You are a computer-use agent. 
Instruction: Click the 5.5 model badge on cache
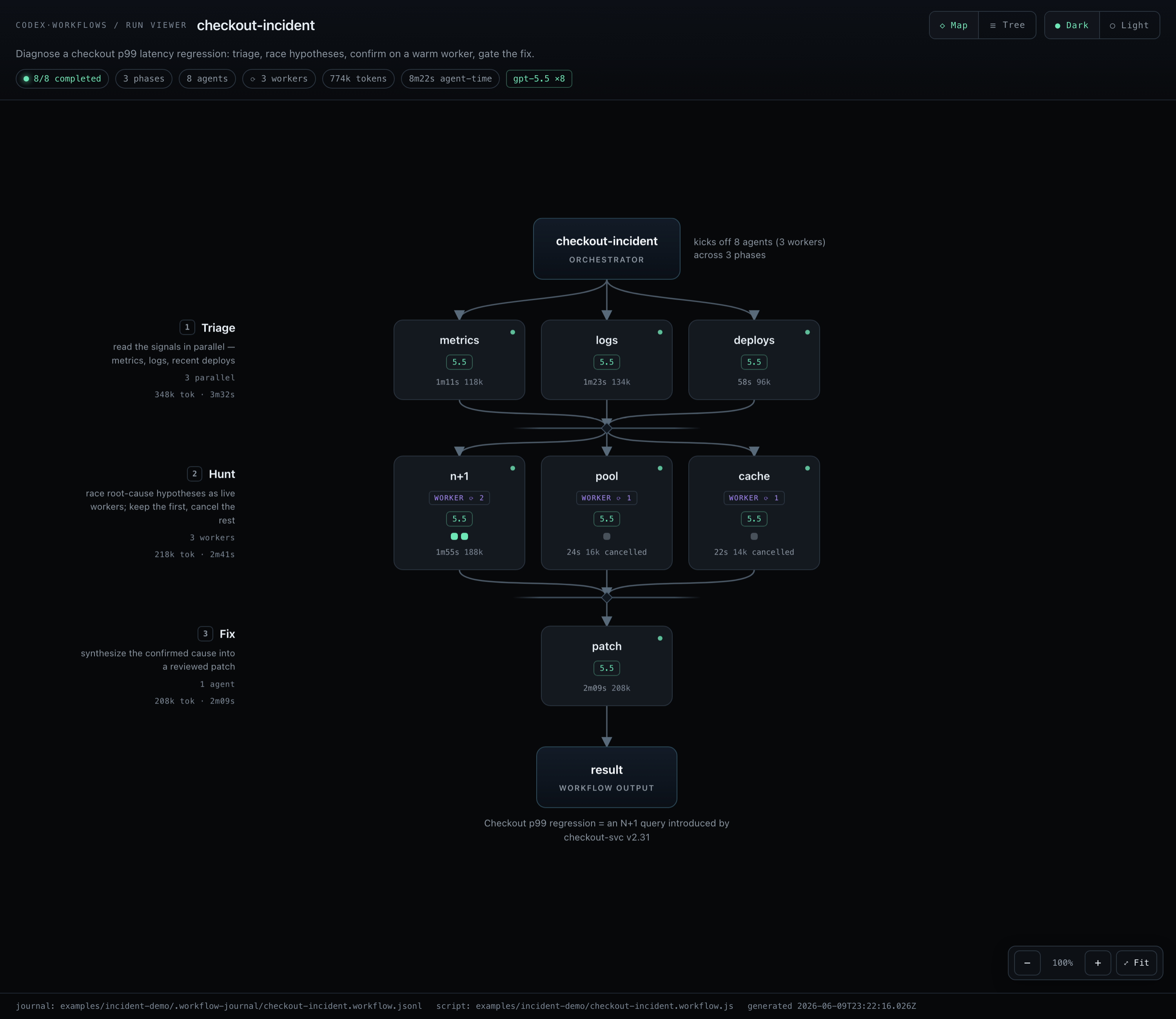pyautogui.click(x=754, y=519)
